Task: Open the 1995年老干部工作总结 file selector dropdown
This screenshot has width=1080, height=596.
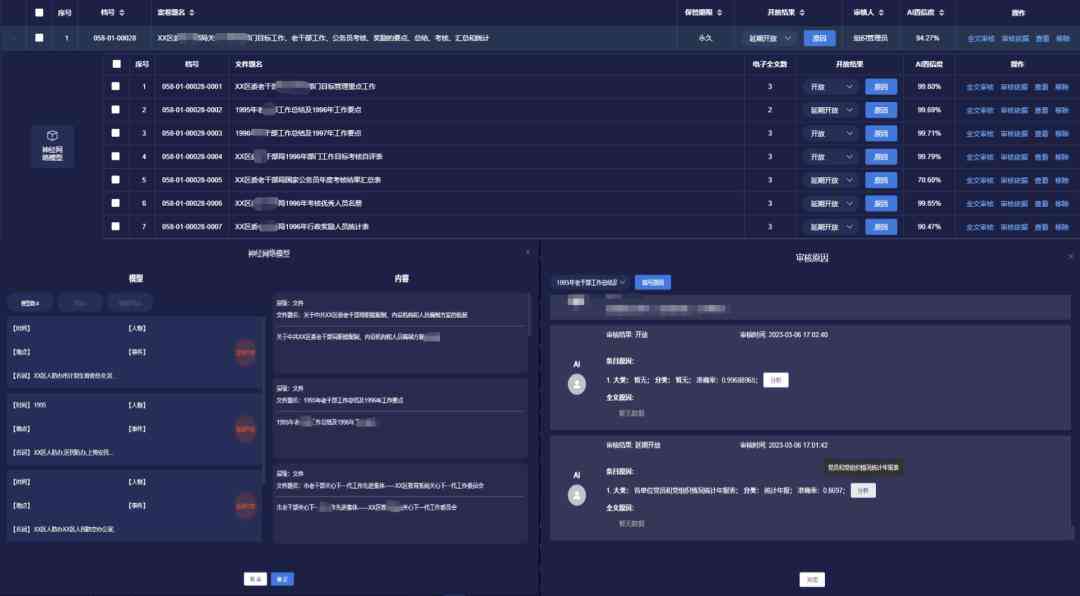Action: pyautogui.click(x=590, y=282)
